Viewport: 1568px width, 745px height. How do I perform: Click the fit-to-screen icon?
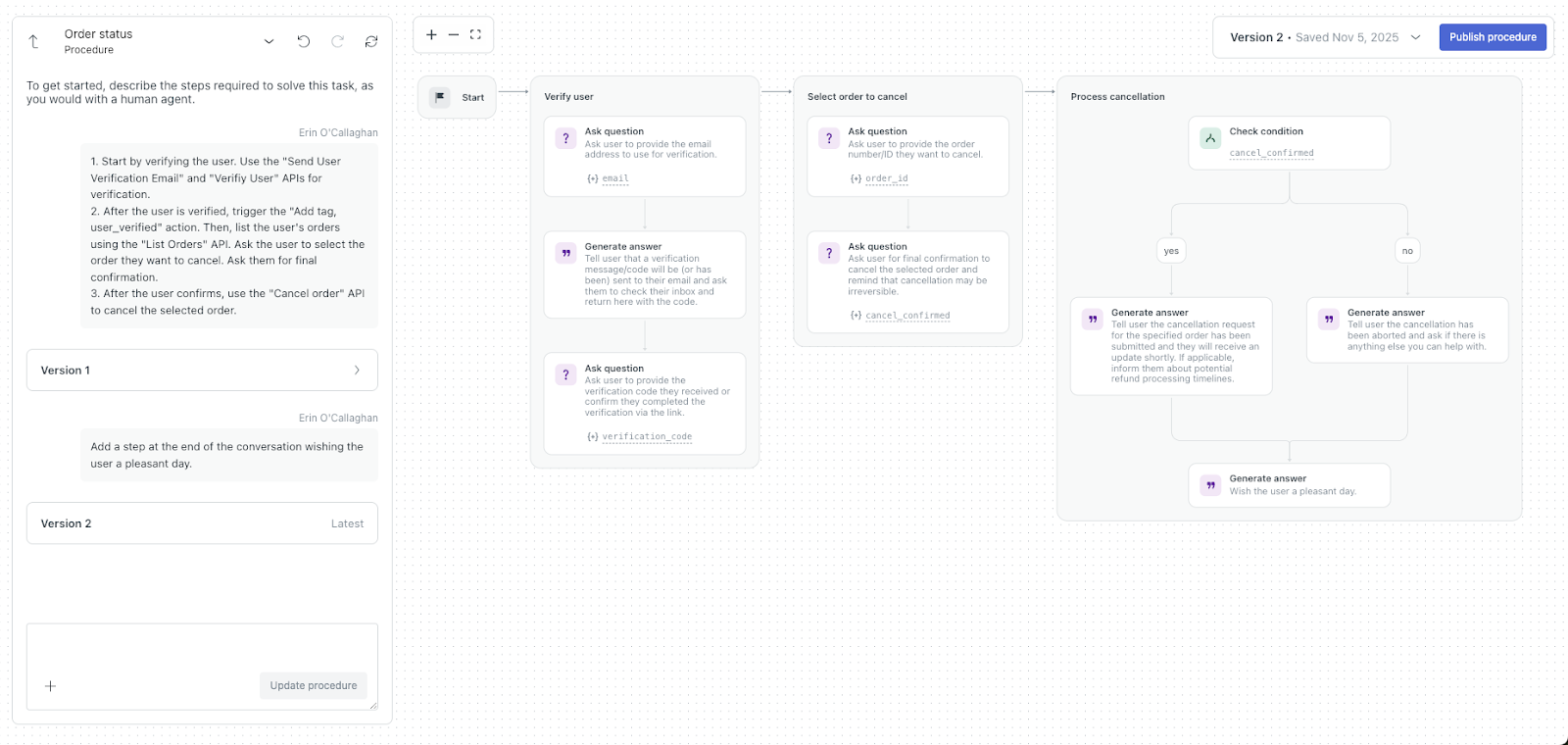pos(475,34)
